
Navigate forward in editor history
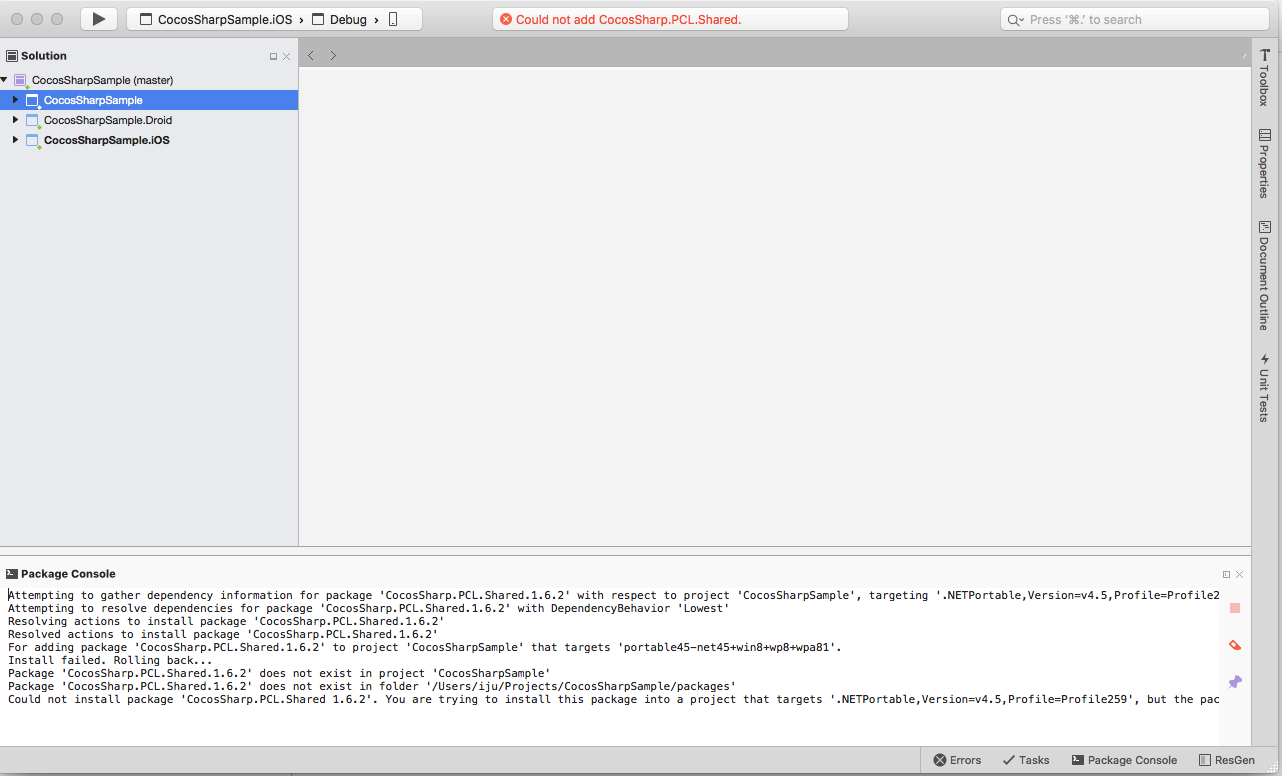333,55
